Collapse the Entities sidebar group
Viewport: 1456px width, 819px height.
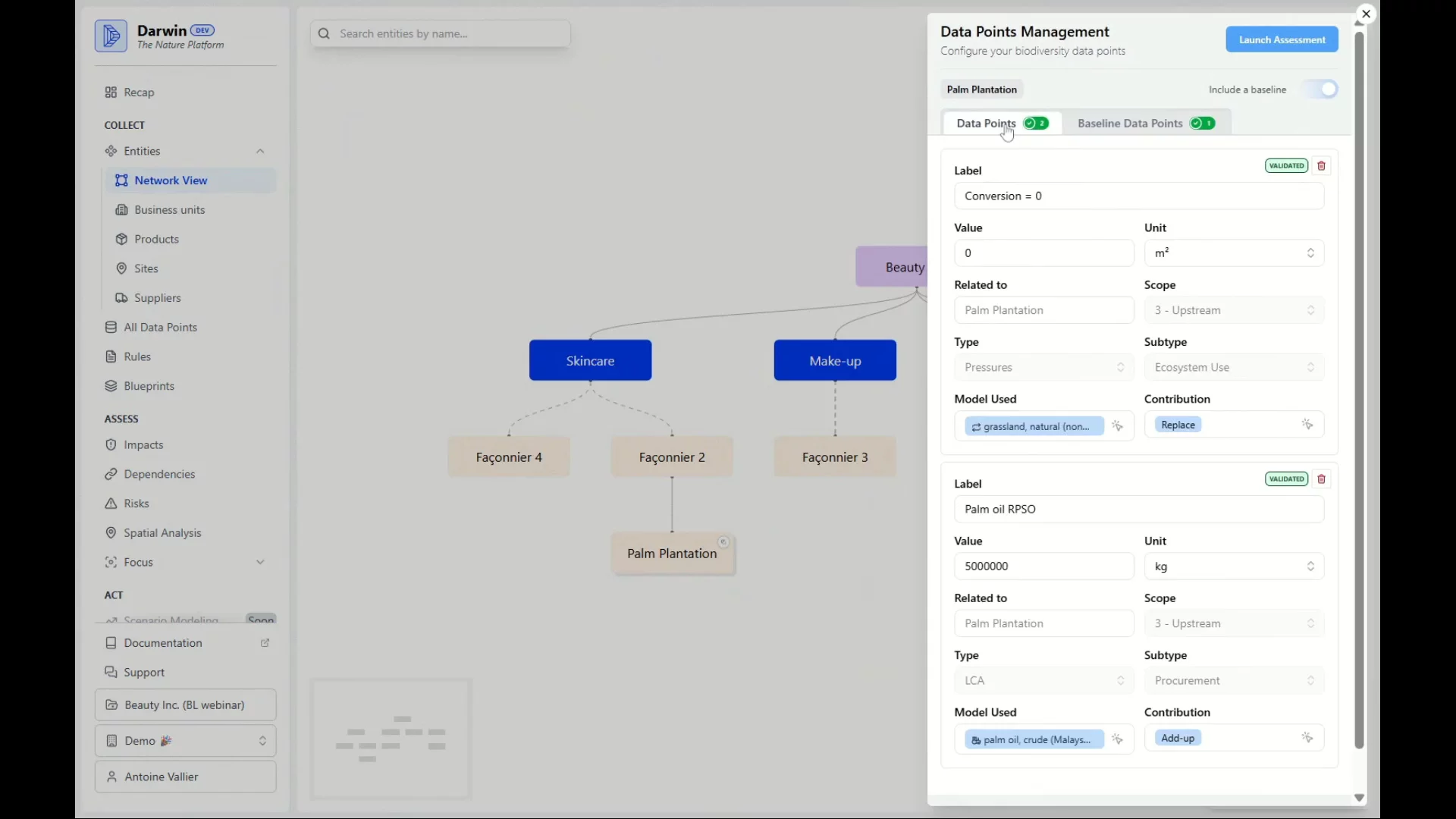click(260, 152)
